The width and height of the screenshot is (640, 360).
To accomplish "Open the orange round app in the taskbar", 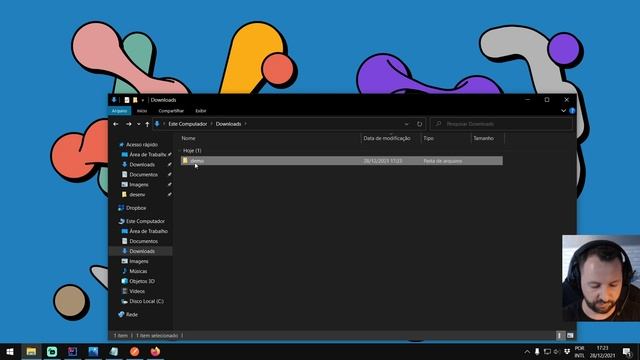I will [x=135, y=351].
